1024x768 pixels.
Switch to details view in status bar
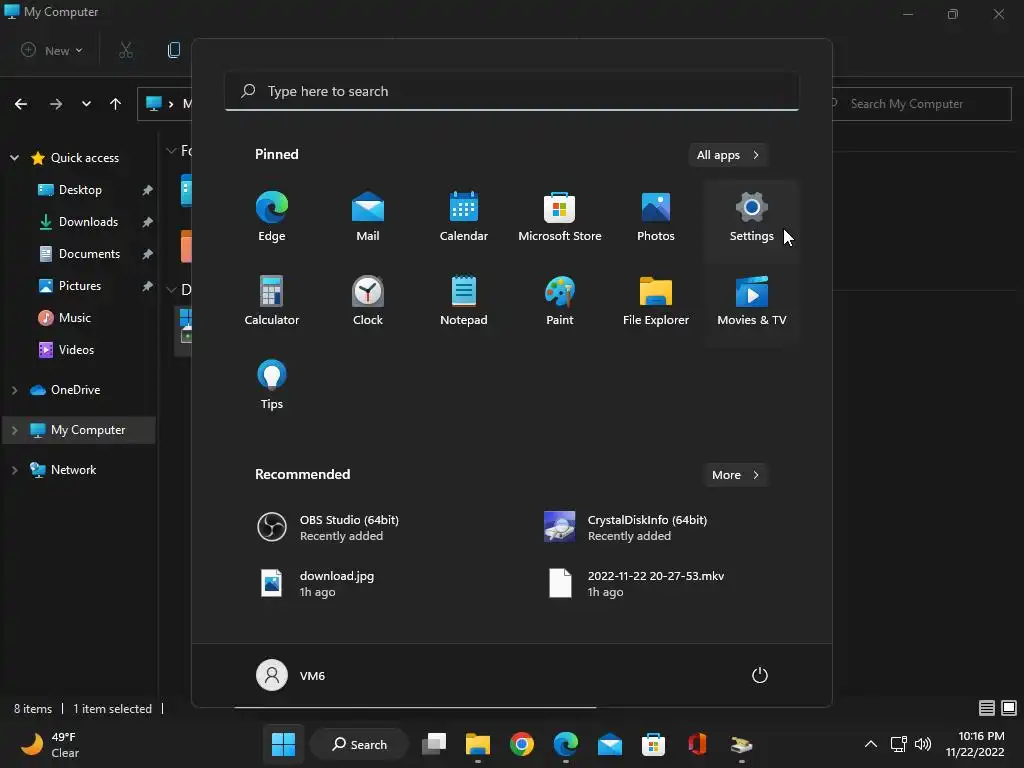pos(987,708)
